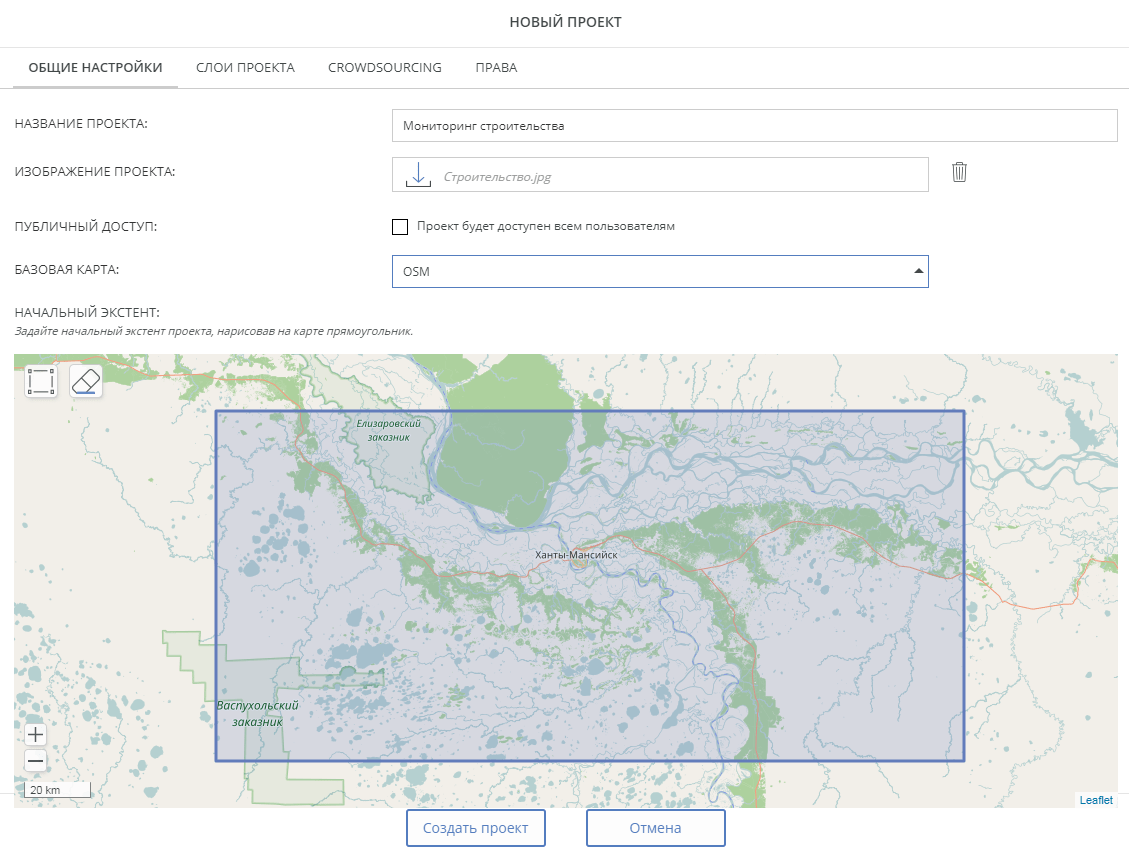Click the НОВЫЙ ПРОЕКТ dialog title
The height and width of the screenshot is (858, 1129).
click(x=565, y=22)
